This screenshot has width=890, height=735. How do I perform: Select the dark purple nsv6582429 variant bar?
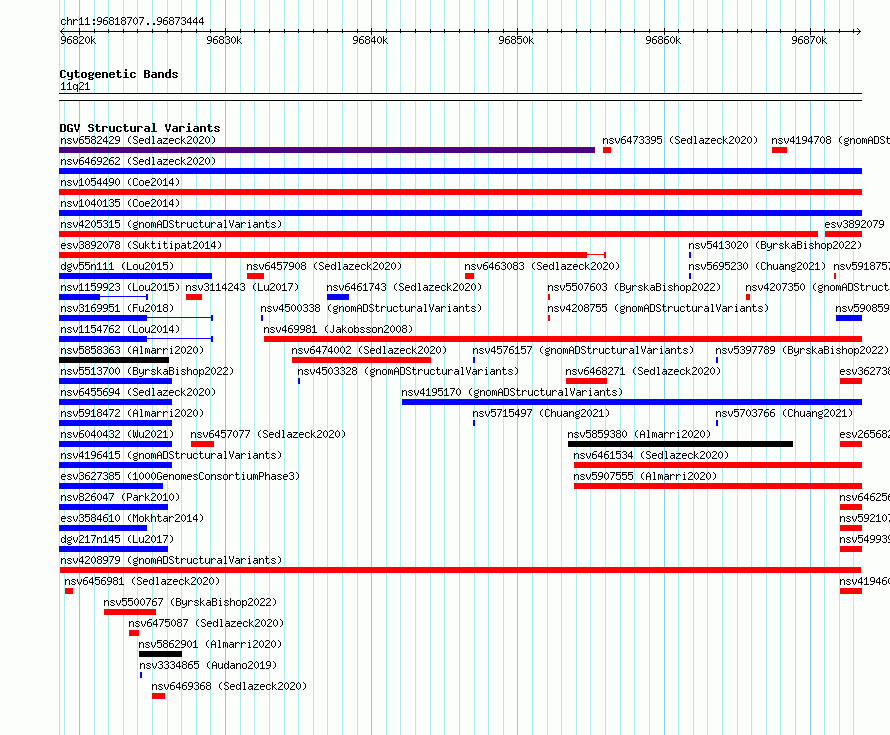(x=327, y=150)
